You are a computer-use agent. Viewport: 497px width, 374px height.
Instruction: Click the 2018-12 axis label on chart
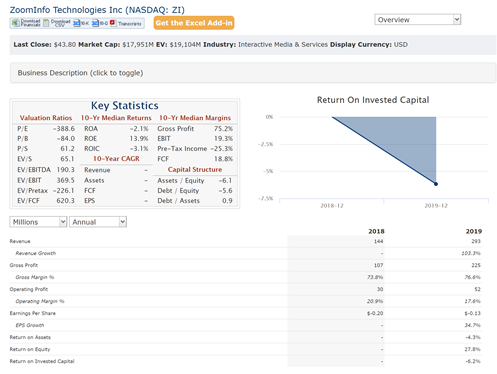click(332, 206)
